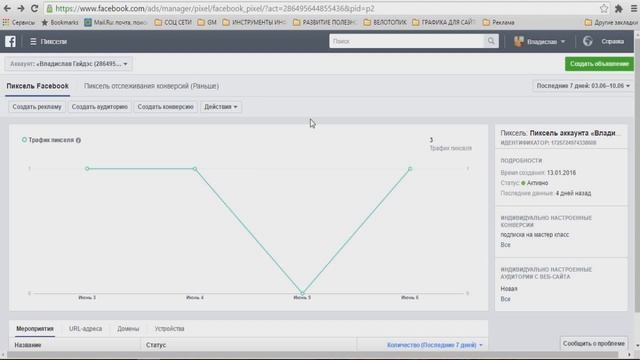Click Создать аудиторию button
Screen dimensions: 640x360
[x=100, y=107]
